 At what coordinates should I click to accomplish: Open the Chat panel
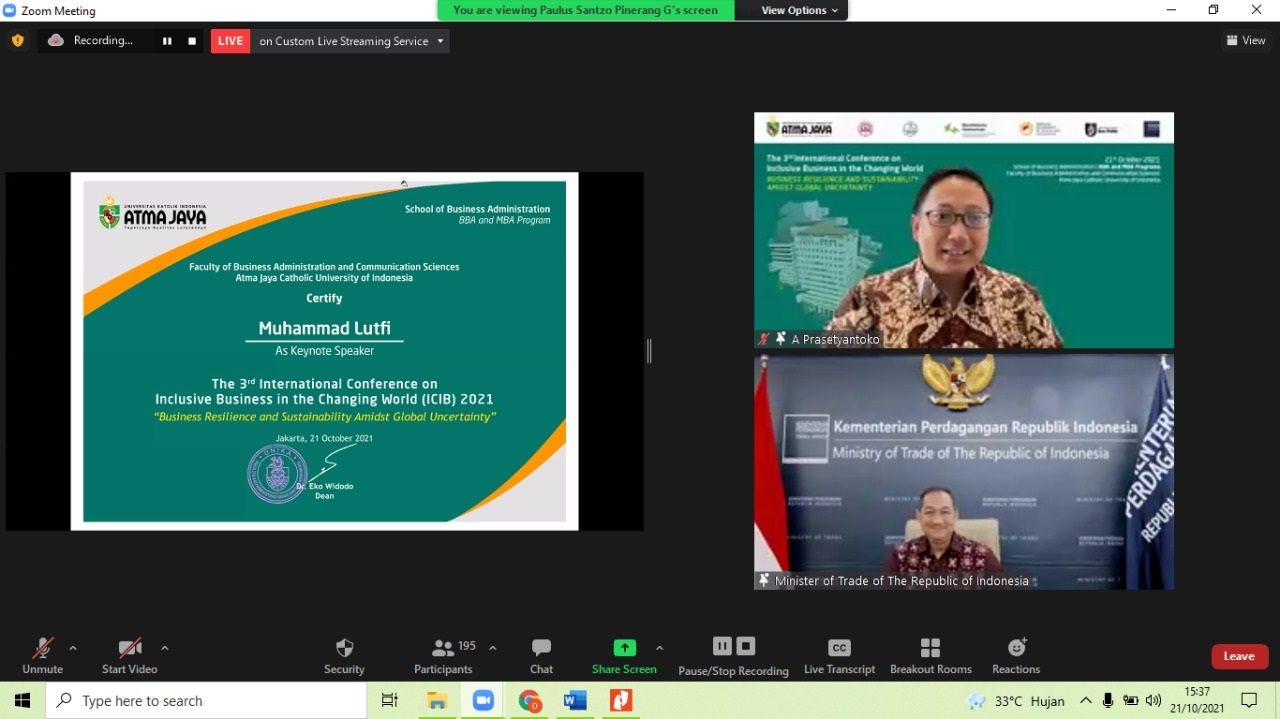coord(541,656)
